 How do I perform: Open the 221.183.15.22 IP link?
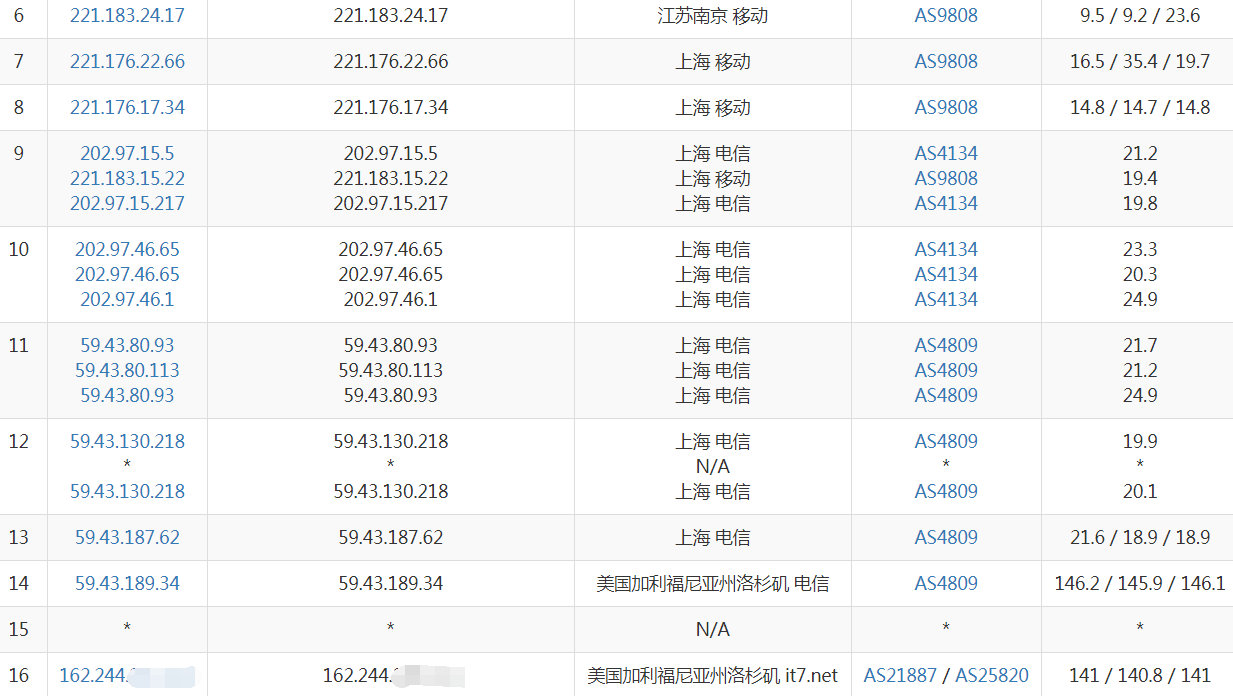(127, 178)
